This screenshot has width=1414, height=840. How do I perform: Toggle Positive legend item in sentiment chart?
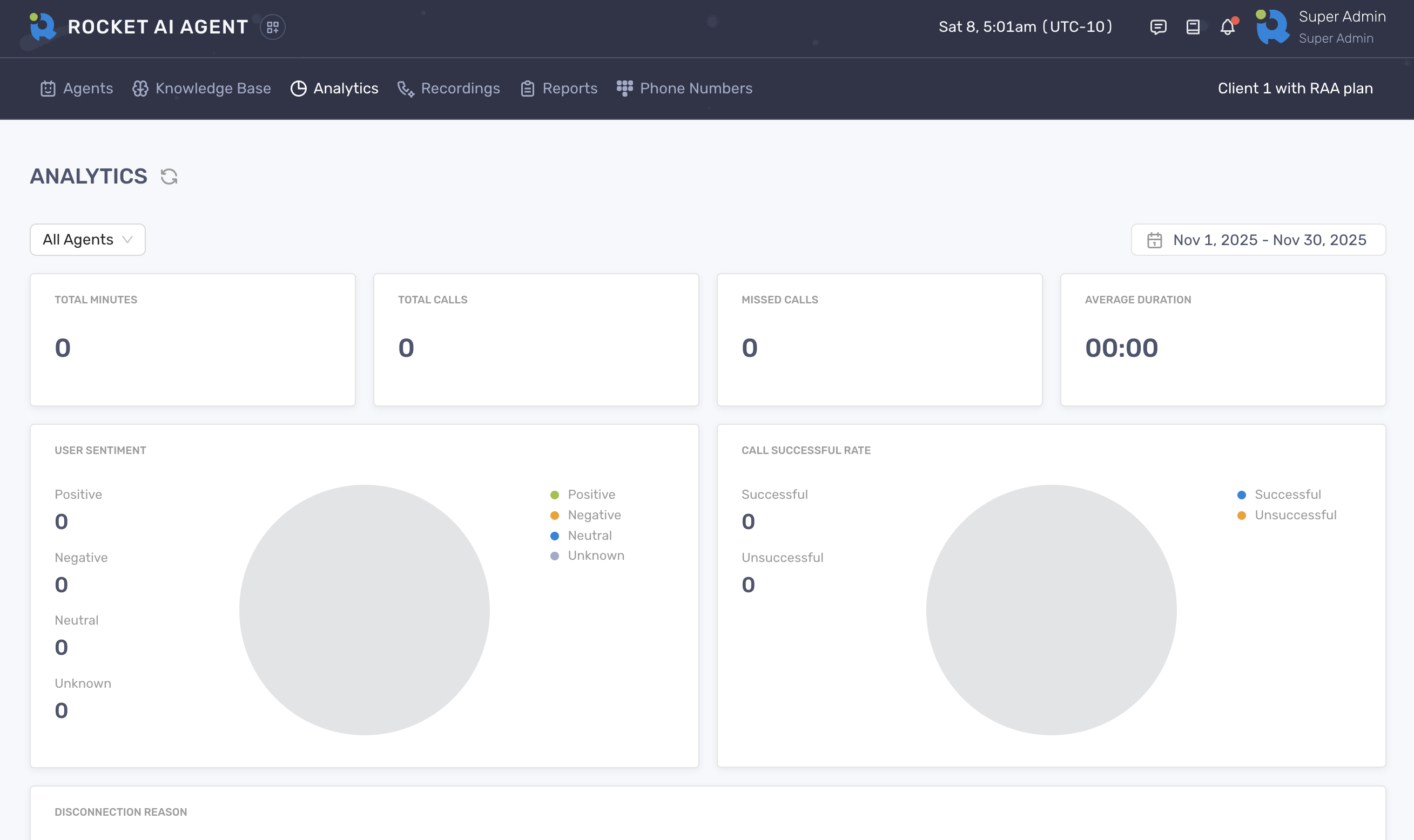pos(591,494)
